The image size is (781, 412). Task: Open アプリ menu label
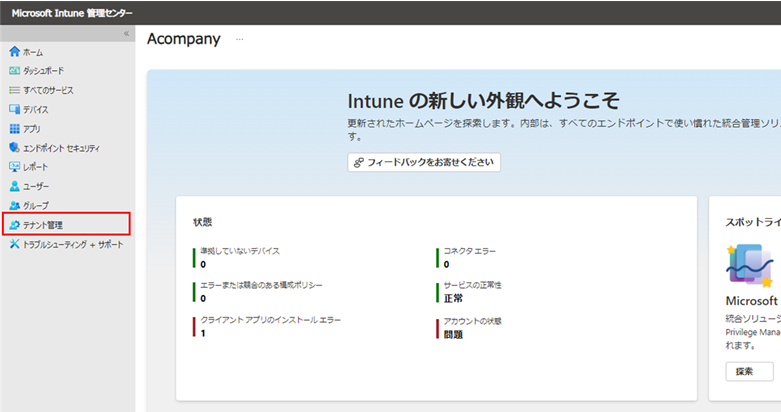click(x=31, y=129)
